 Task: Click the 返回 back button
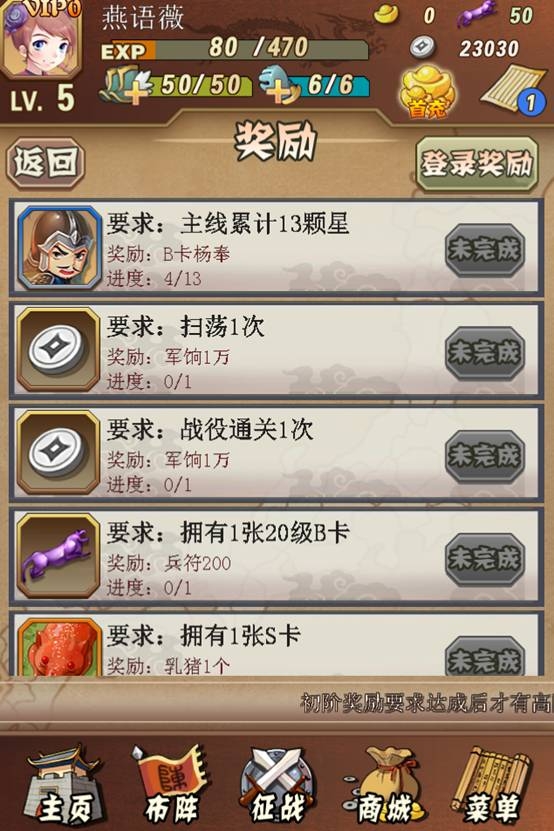46,163
